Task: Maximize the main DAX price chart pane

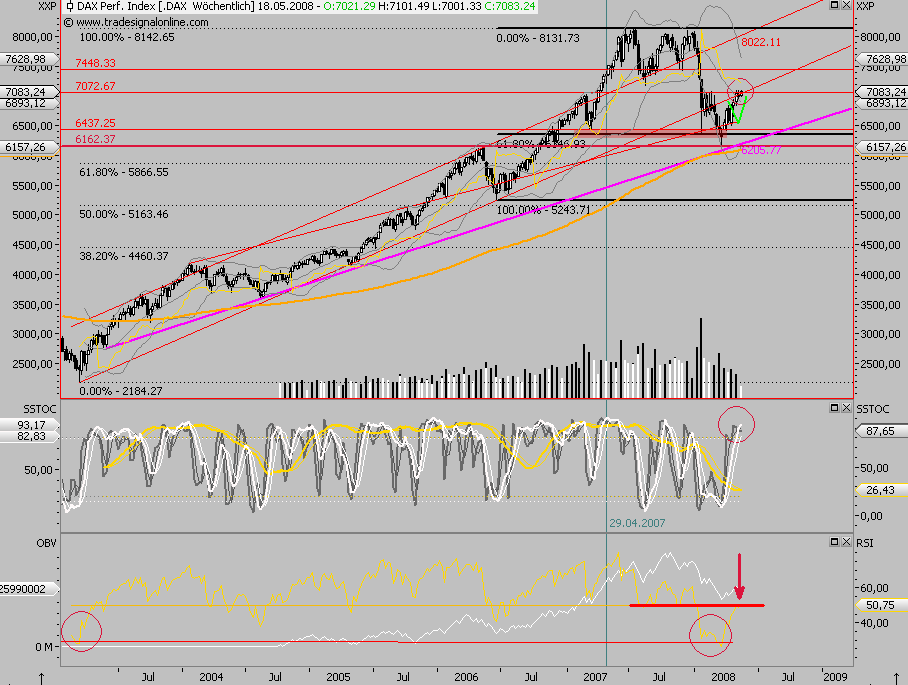Action: (x=834, y=5)
